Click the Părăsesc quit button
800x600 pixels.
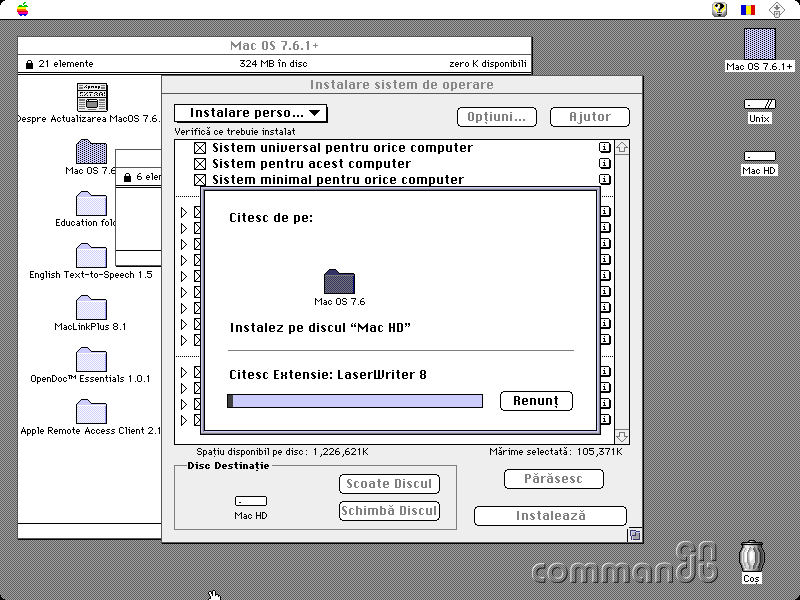554,479
